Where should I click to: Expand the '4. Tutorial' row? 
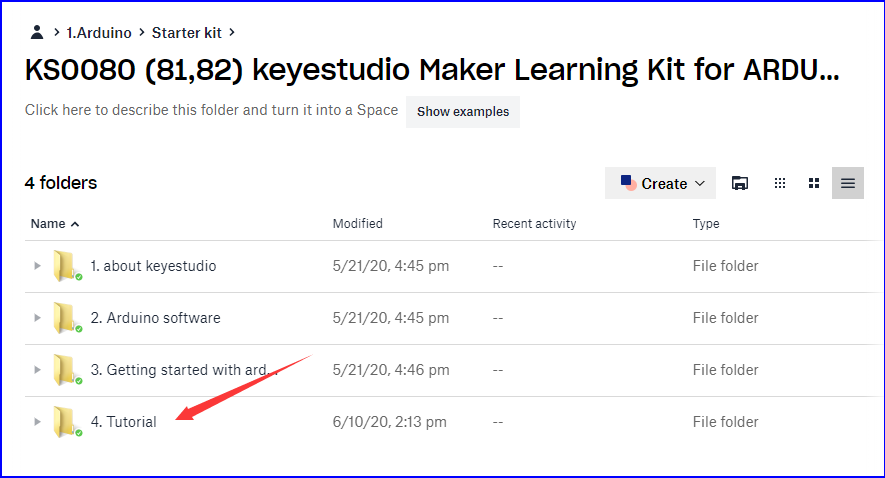[37, 422]
